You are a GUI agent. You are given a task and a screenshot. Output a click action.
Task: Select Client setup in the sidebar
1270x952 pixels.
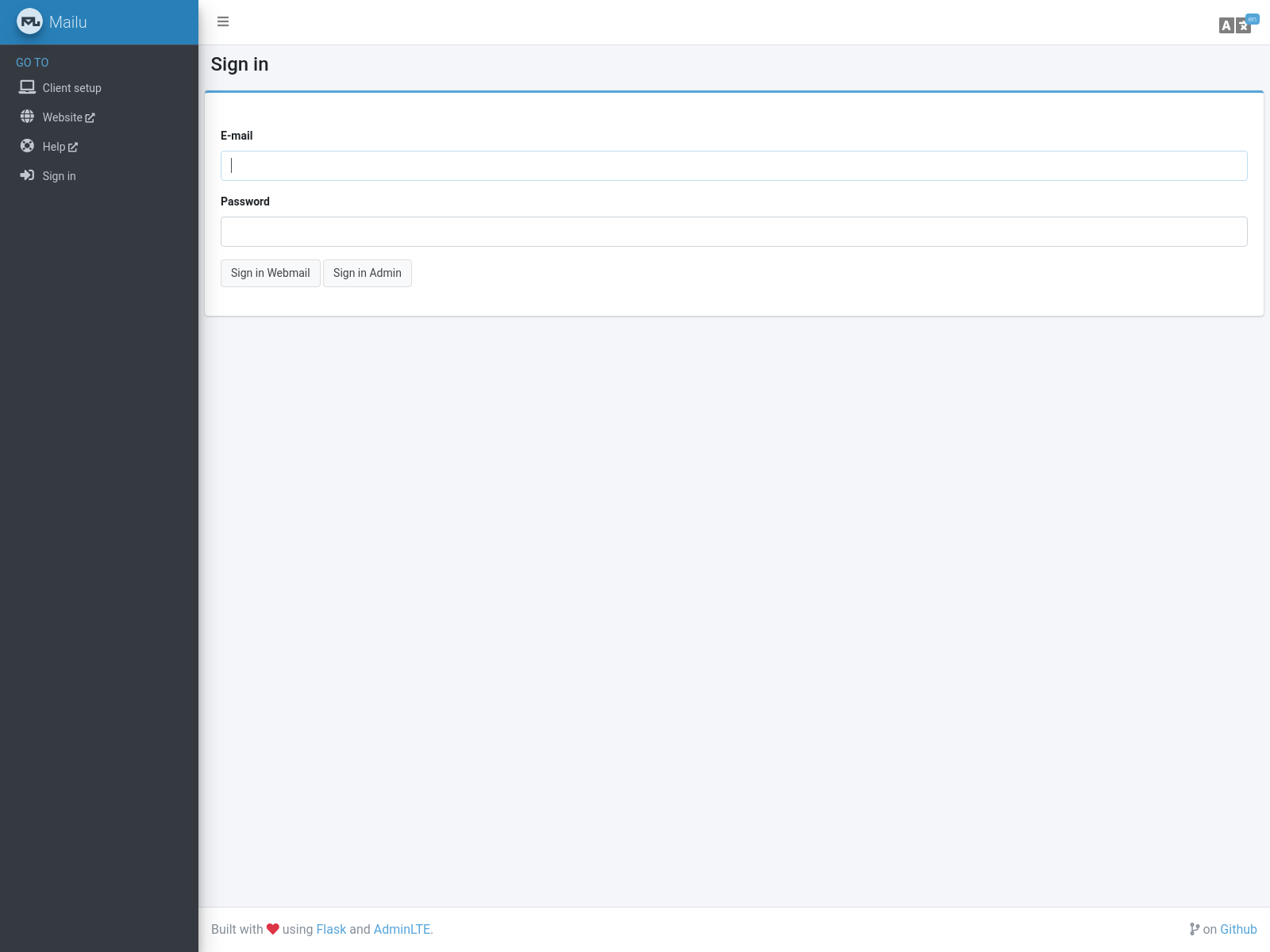(x=71, y=87)
